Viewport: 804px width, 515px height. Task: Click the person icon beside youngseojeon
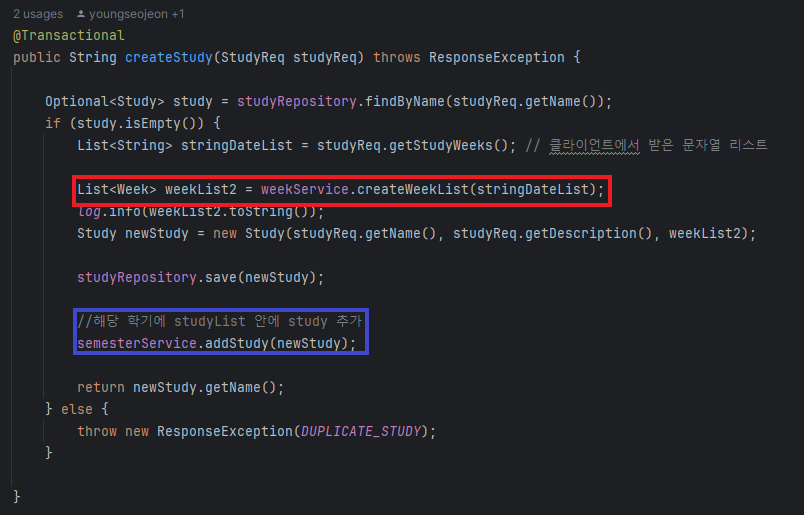pyautogui.click(x=81, y=14)
